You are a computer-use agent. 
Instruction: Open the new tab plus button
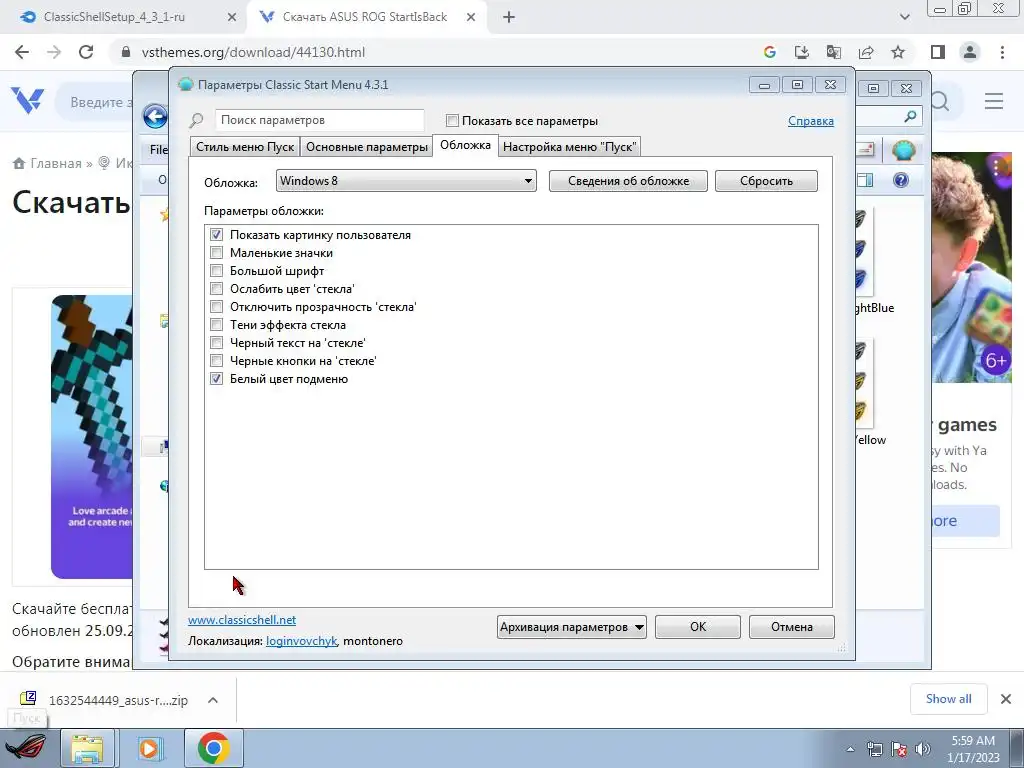(x=509, y=18)
